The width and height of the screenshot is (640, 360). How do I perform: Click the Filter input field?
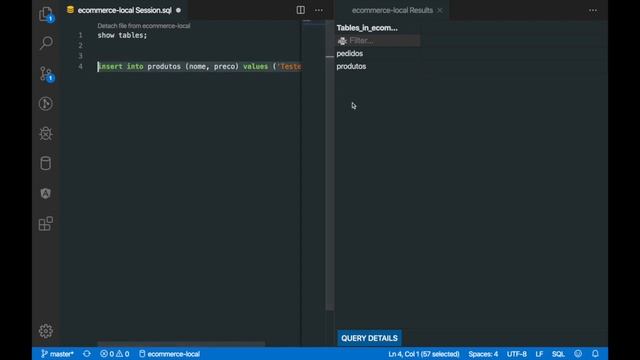point(384,40)
